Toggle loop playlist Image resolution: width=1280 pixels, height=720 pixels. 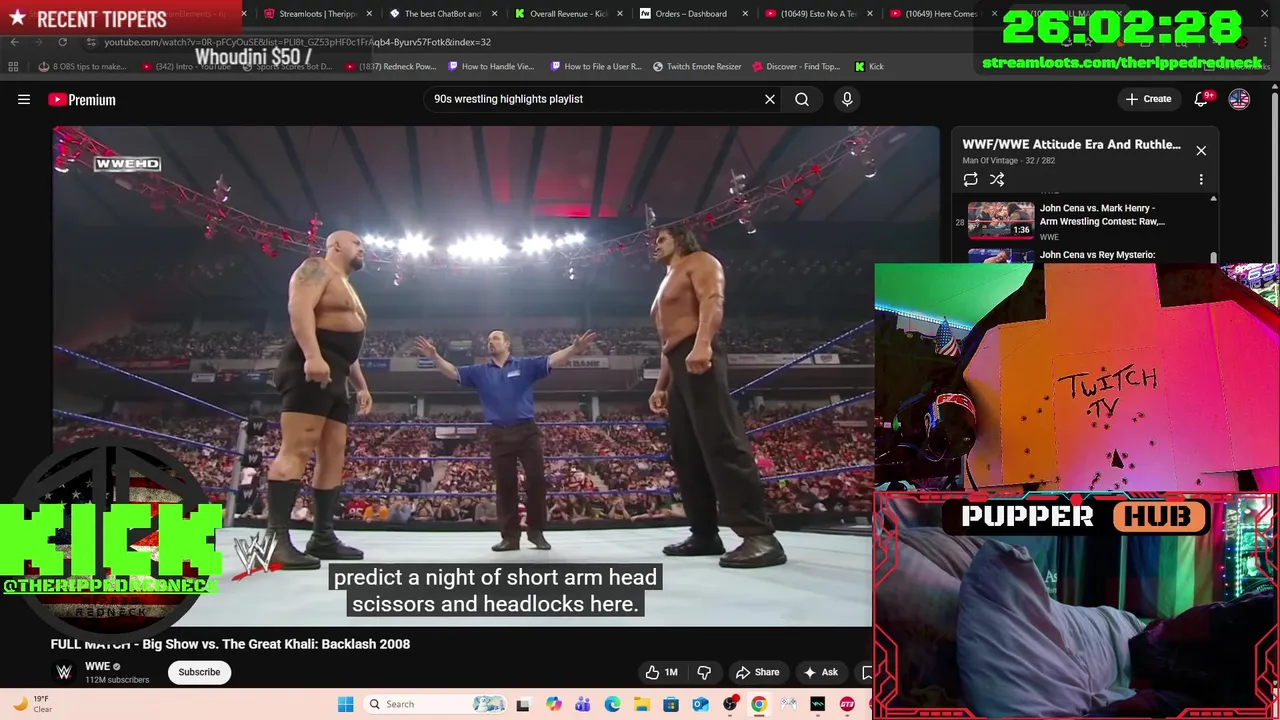pyautogui.click(x=970, y=179)
